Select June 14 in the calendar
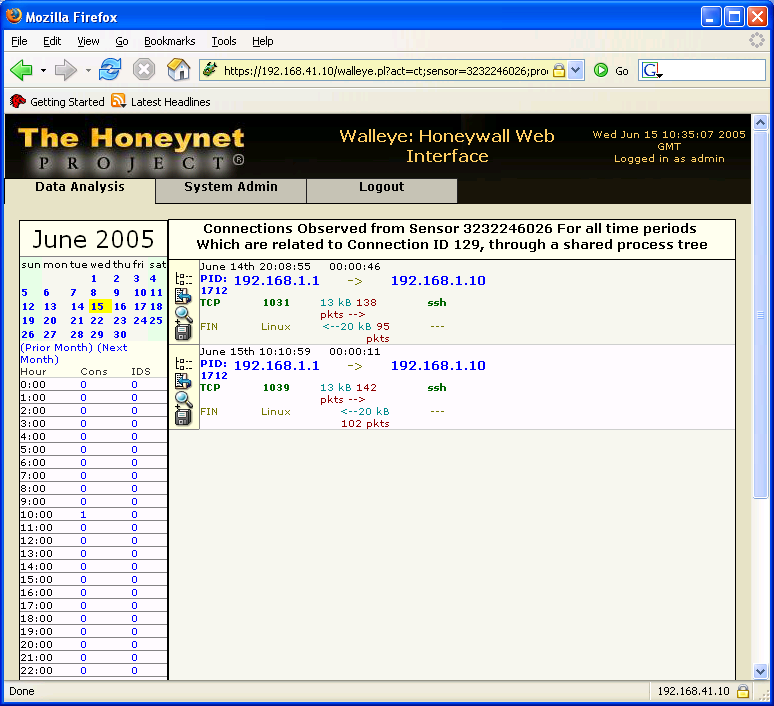Screen dimensions: 774x706 coord(77,307)
